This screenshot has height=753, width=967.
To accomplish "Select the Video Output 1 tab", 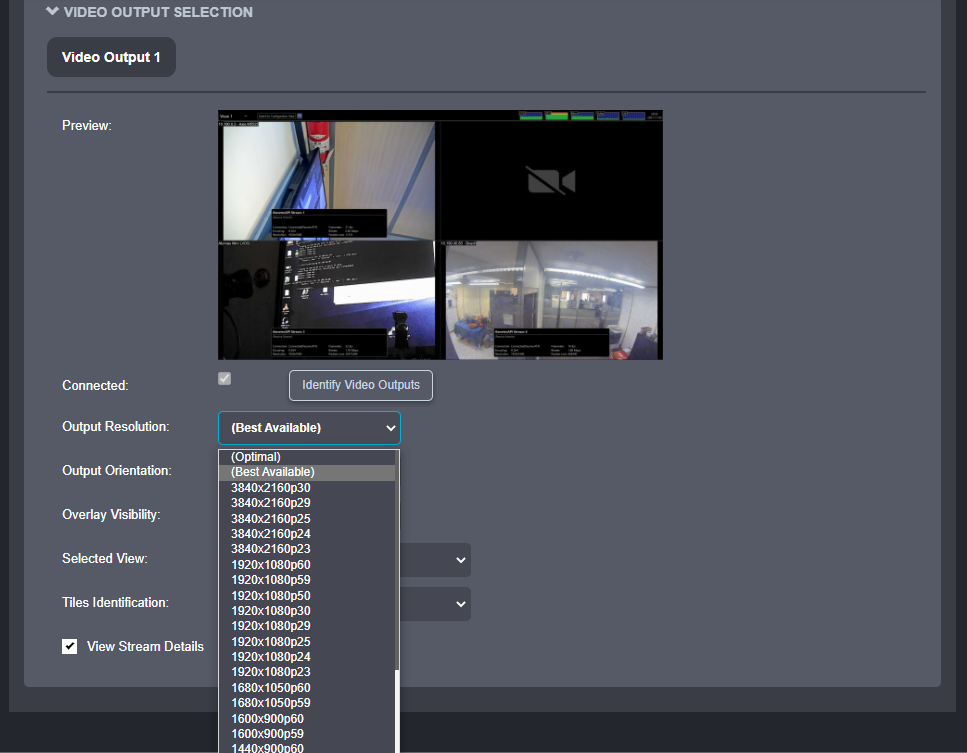I will click(x=111, y=57).
